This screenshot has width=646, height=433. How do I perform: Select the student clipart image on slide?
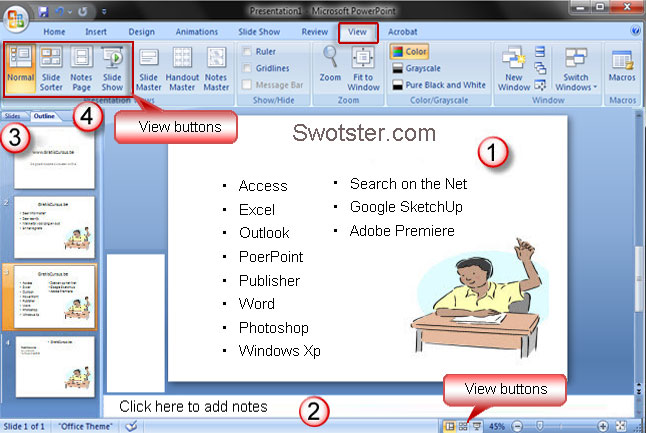[480, 297]
